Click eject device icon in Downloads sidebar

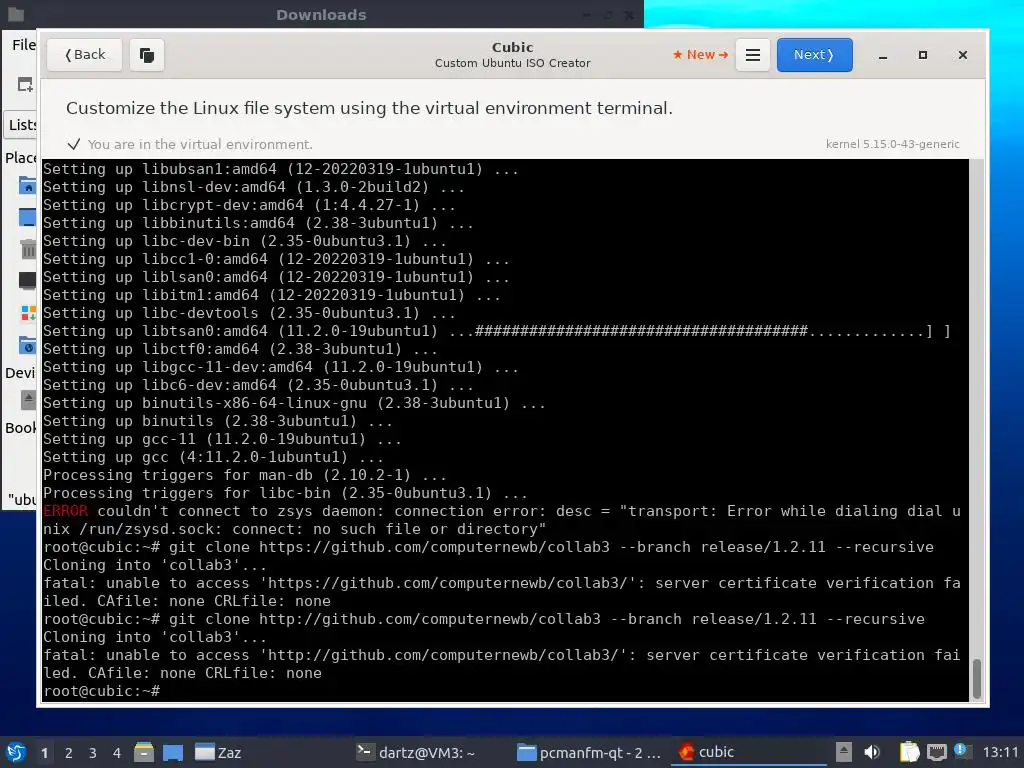(28, 400)
